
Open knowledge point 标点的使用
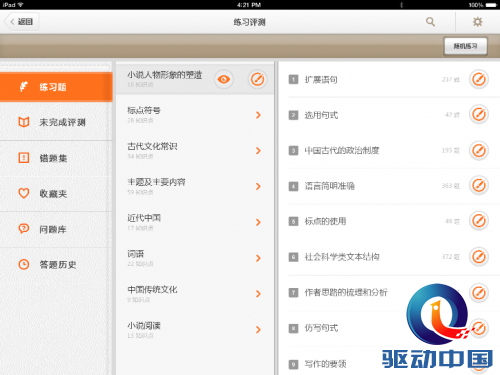tap(325, 221)
